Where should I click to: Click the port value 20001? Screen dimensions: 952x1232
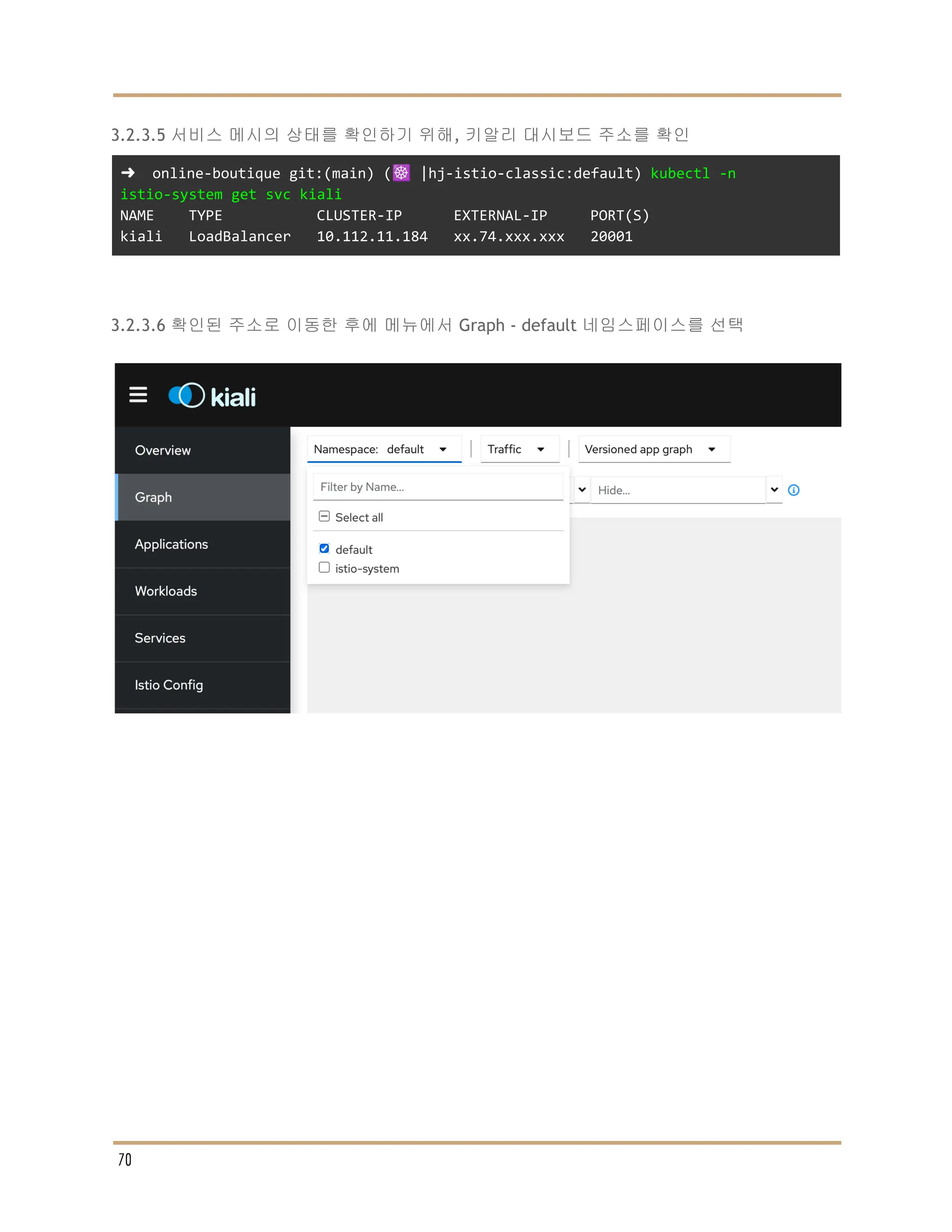(x=611, y=237)
